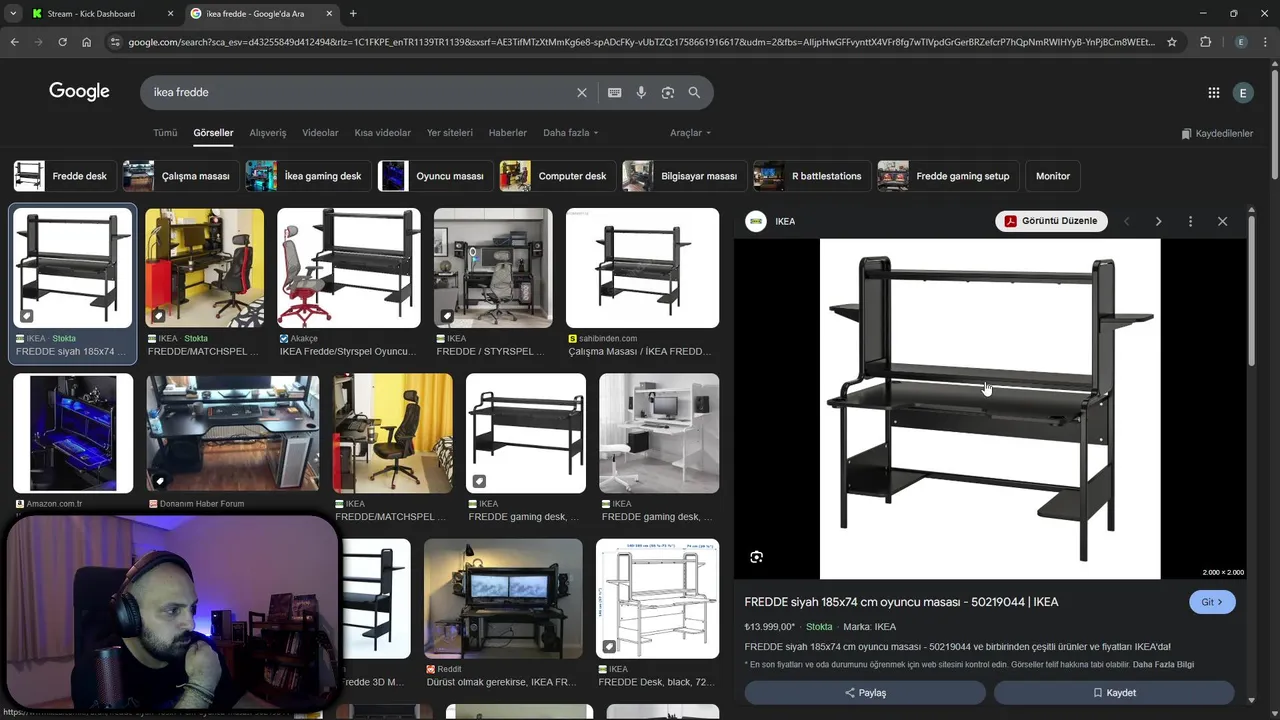Open Chrome three-dot menu

1266,42
